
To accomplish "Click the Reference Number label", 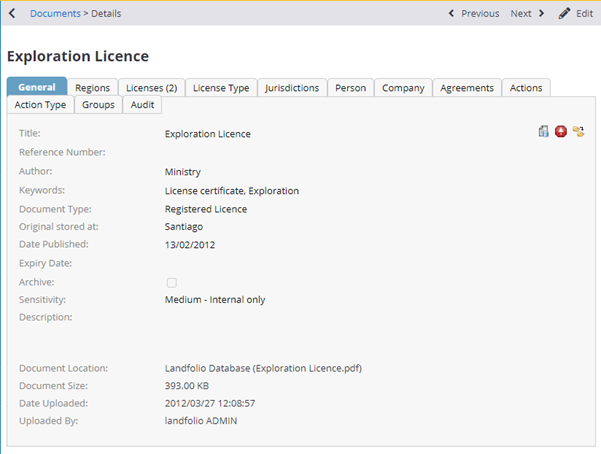I will click(62, 152).
